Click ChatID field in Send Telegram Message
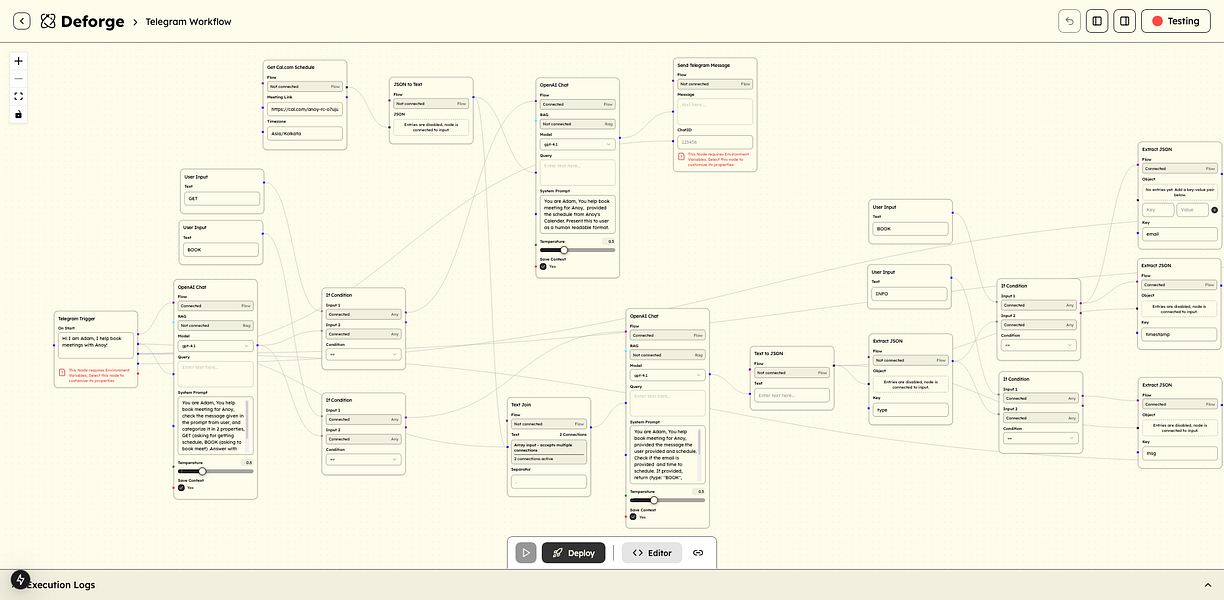Screen dimensions: 1224x600 715,142
